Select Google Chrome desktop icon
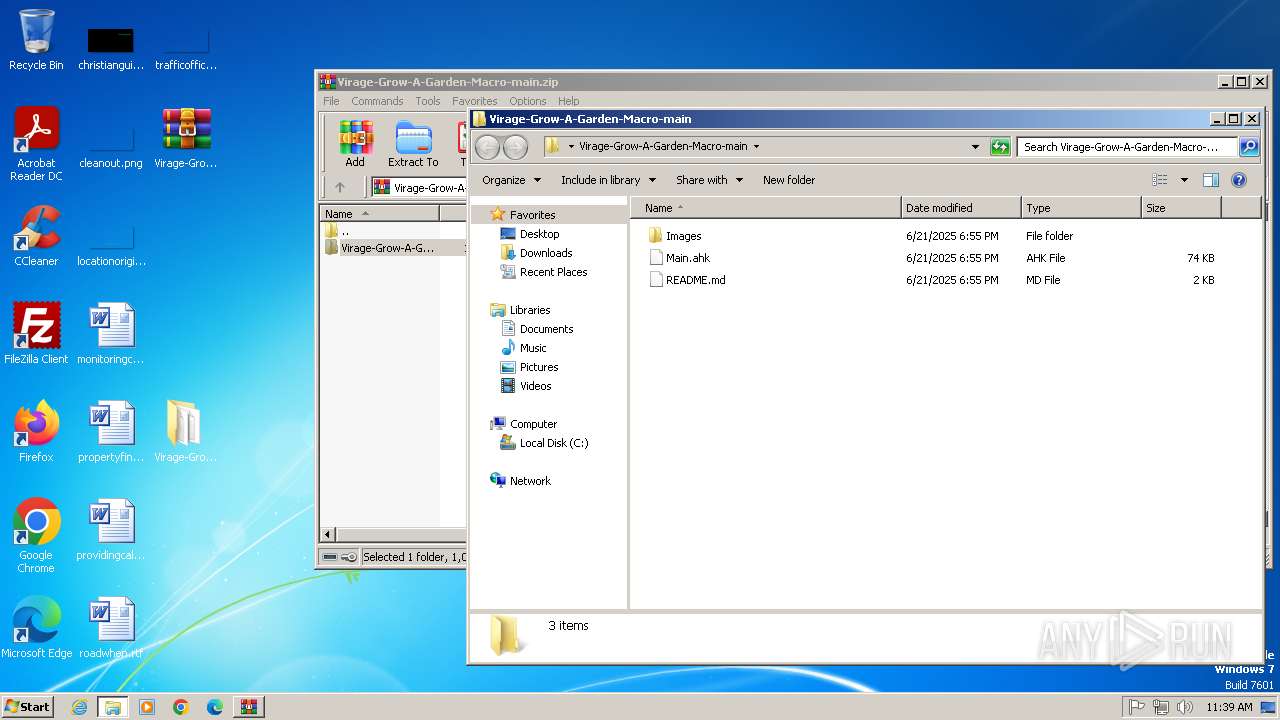 (x=36, y=536)
